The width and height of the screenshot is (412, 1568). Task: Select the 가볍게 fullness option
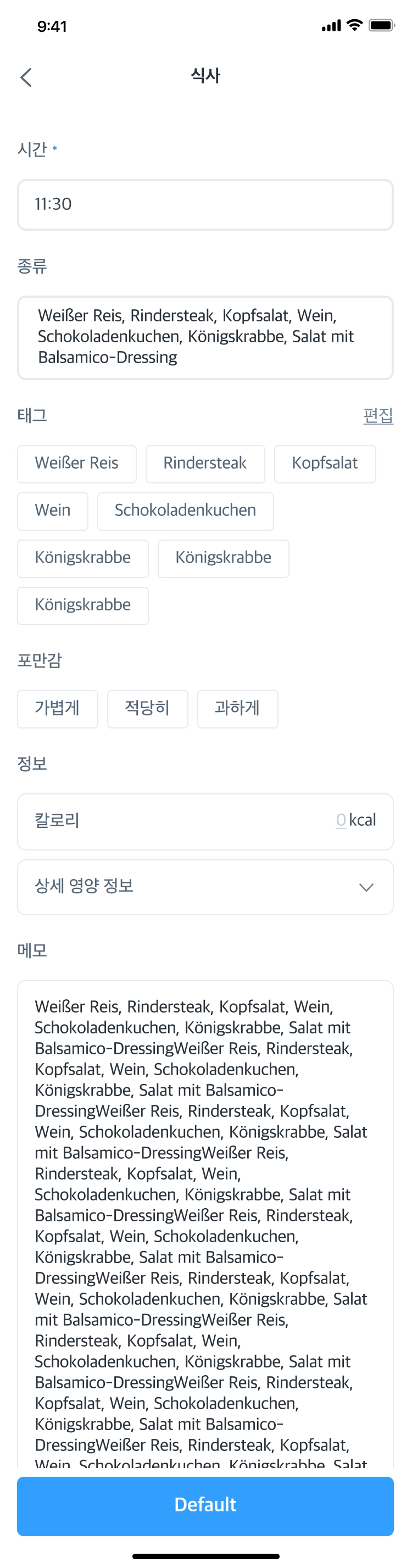coord(57,709)
